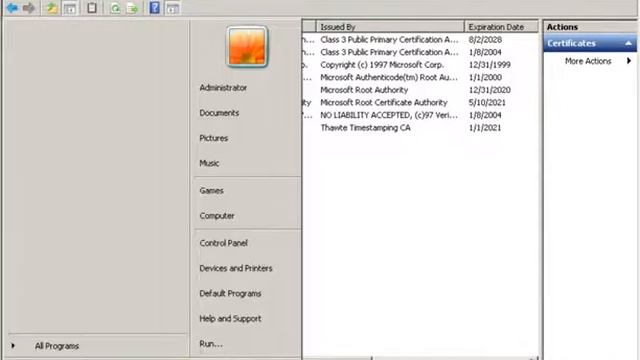
Task: Open Games from Start menu
Action: point(211,191)
